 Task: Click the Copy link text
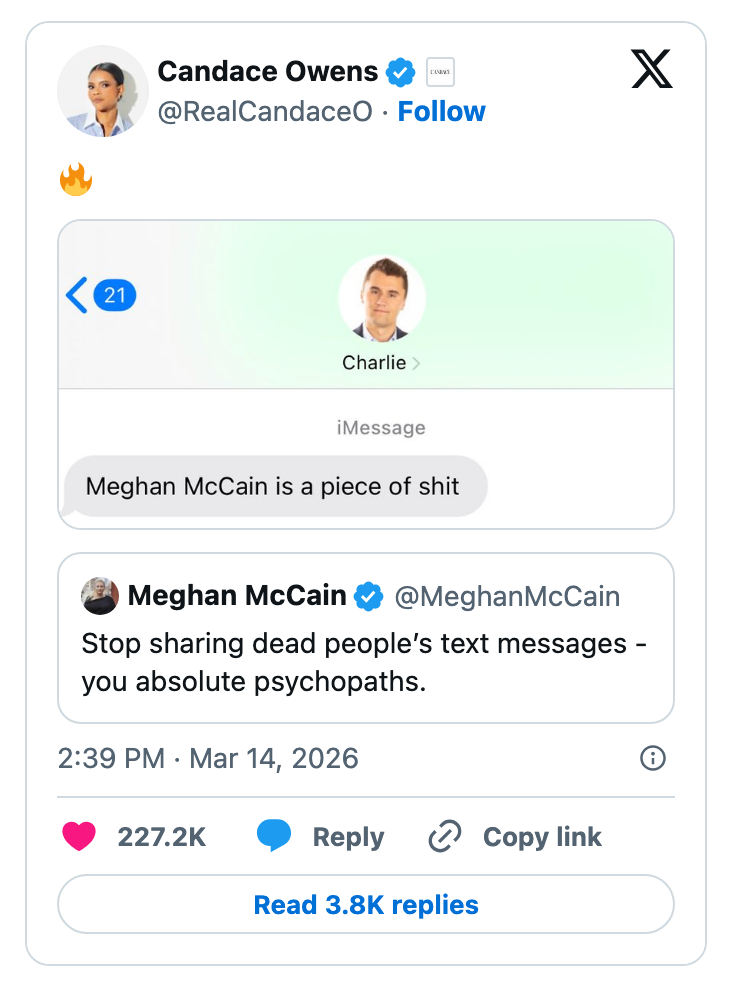[x=542, y=836]
